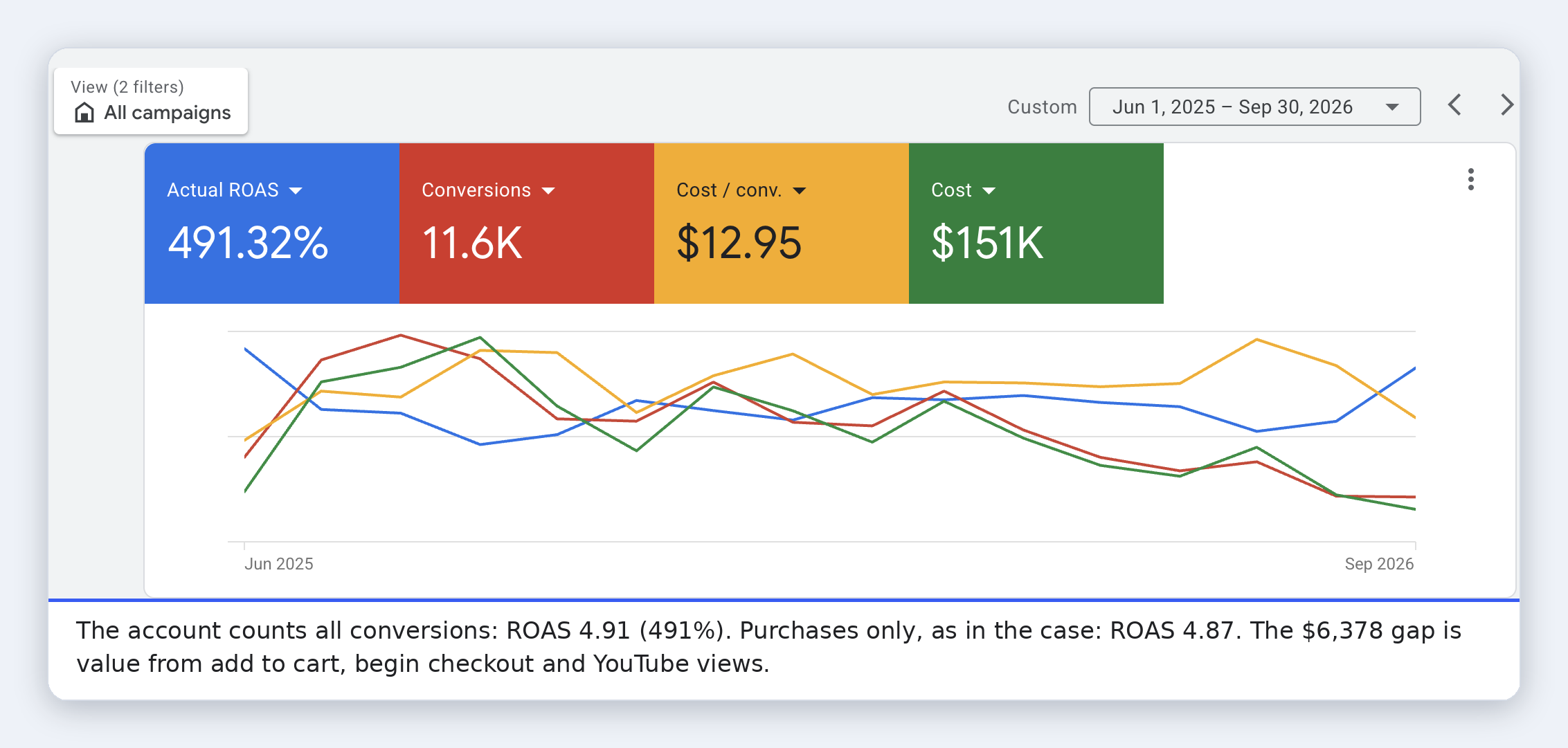Open the Conversions metric dropdown
The height and width of the screenshot is (748, 1568).
[548, 191]
